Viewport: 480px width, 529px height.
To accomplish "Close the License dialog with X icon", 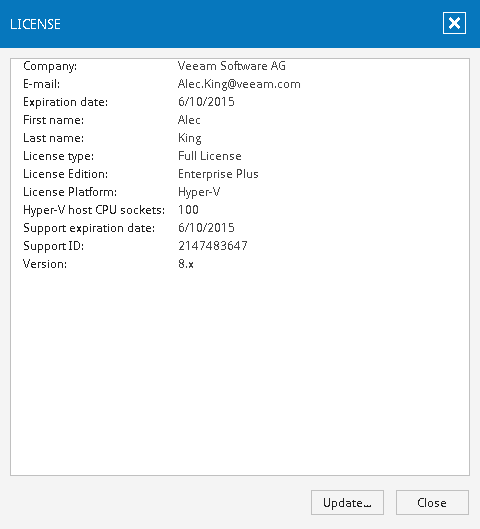I will (454, 23).
